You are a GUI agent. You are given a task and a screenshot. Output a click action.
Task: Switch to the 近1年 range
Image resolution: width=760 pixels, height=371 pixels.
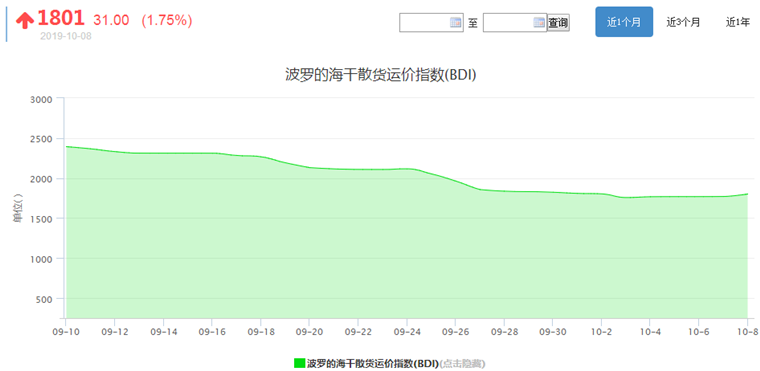point(738,22)
